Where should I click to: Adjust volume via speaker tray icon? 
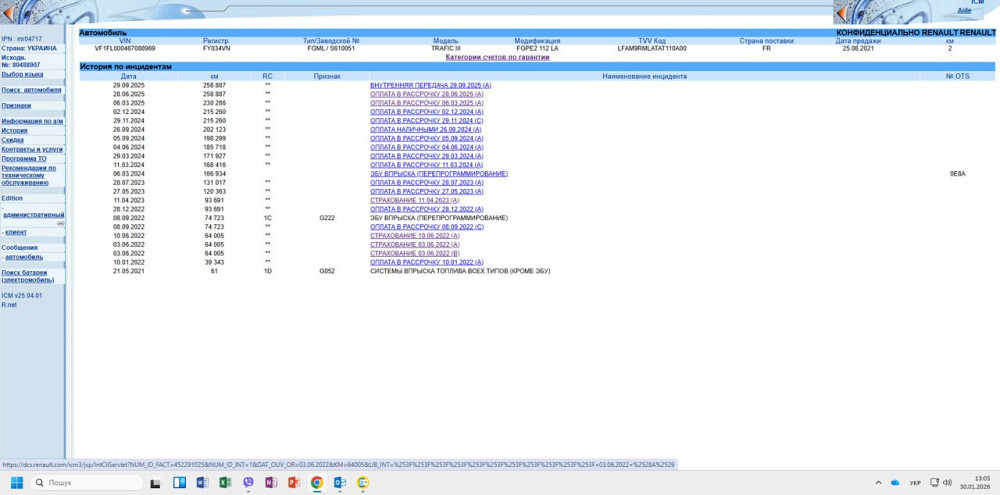[949, 483]
